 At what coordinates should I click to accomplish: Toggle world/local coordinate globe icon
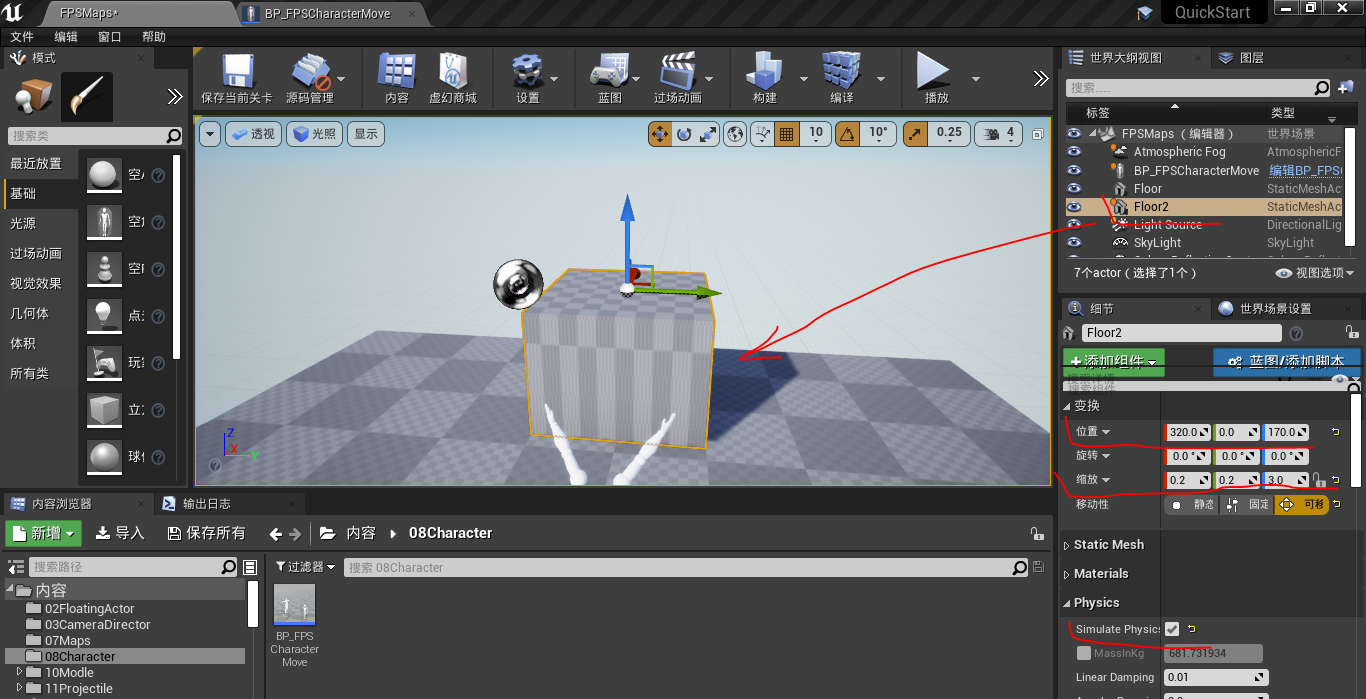point(735,134)
